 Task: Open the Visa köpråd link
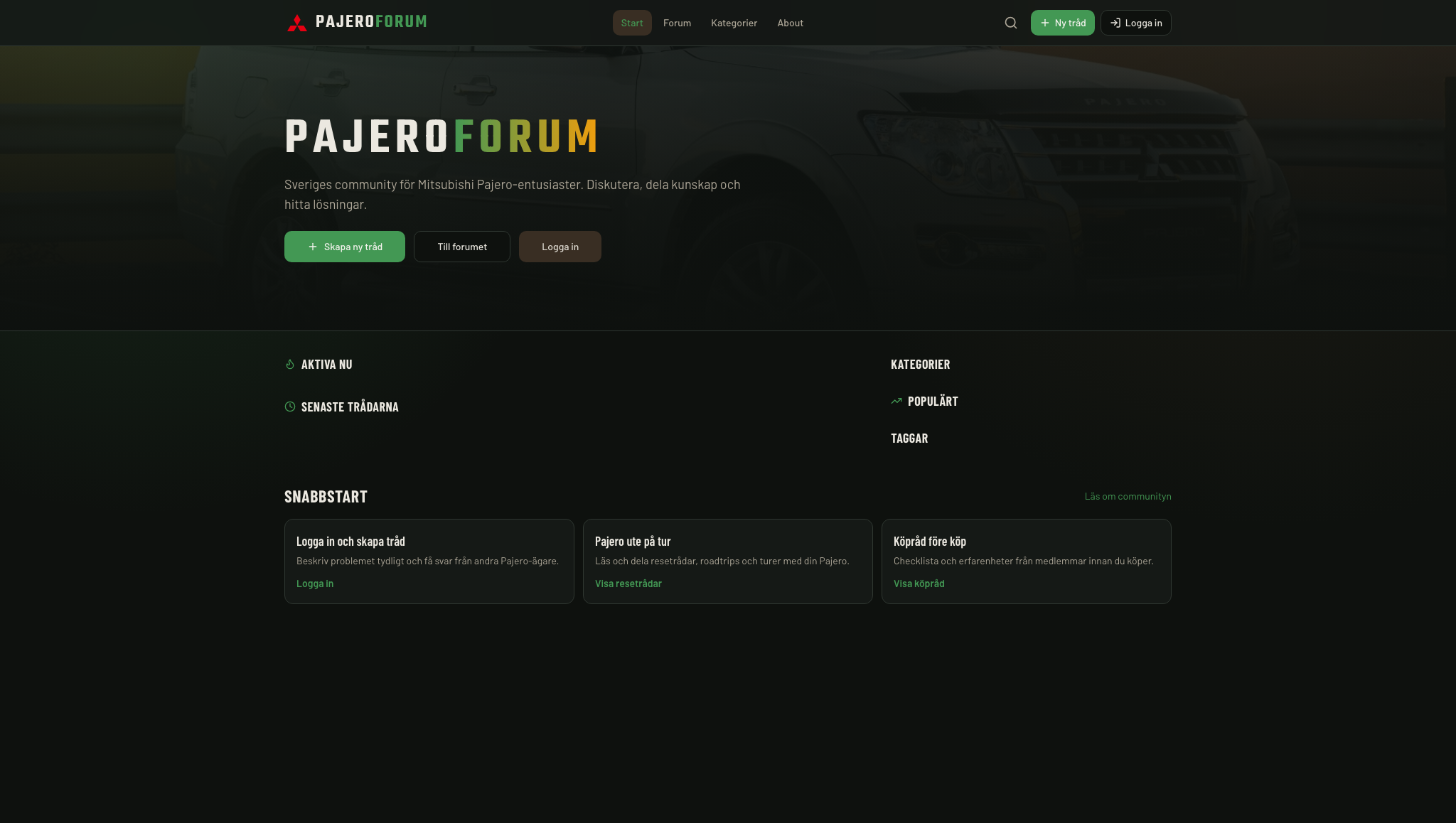click(919, 583)
